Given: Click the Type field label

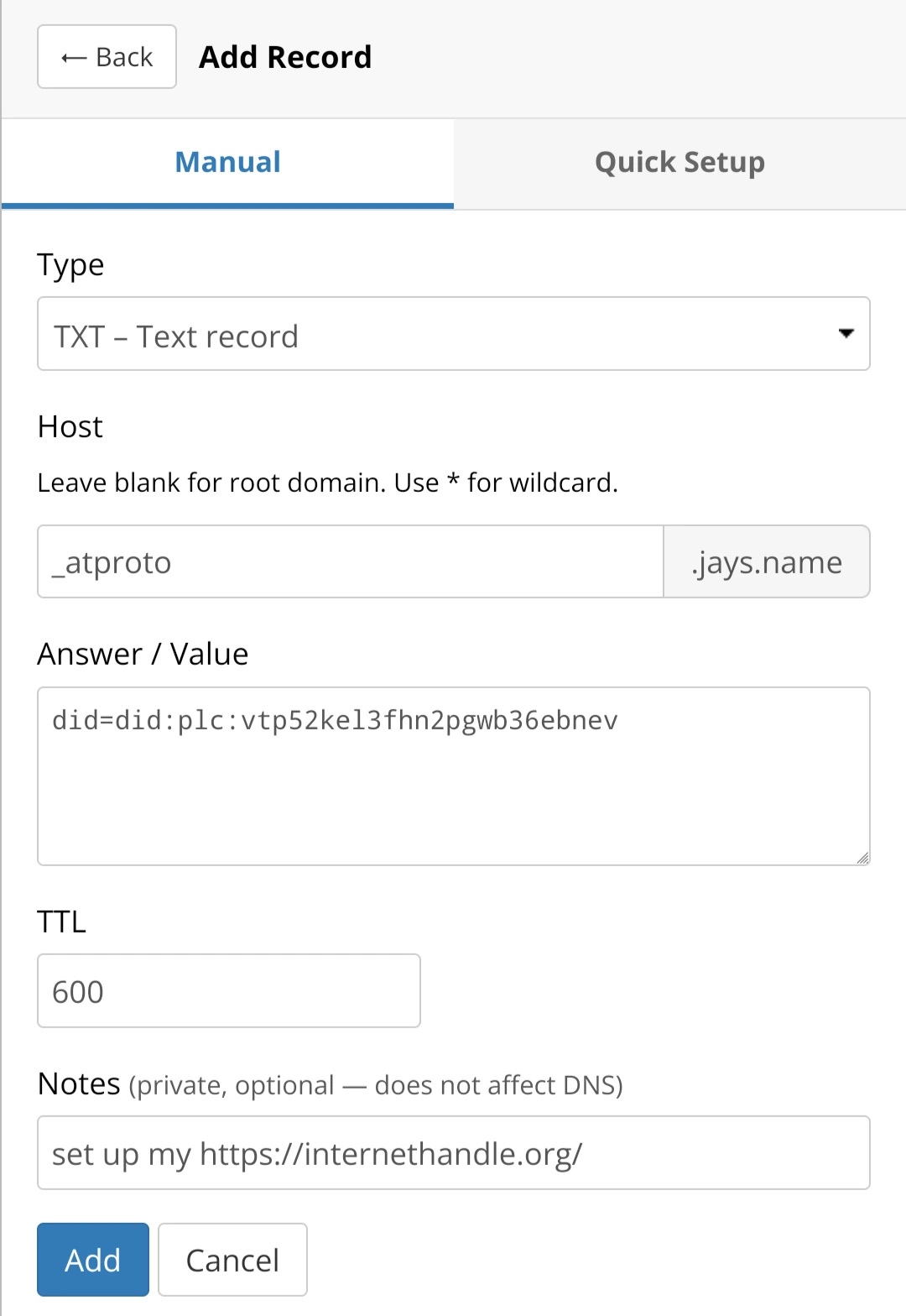Looking at the screenshot, I should coord(70,265).
